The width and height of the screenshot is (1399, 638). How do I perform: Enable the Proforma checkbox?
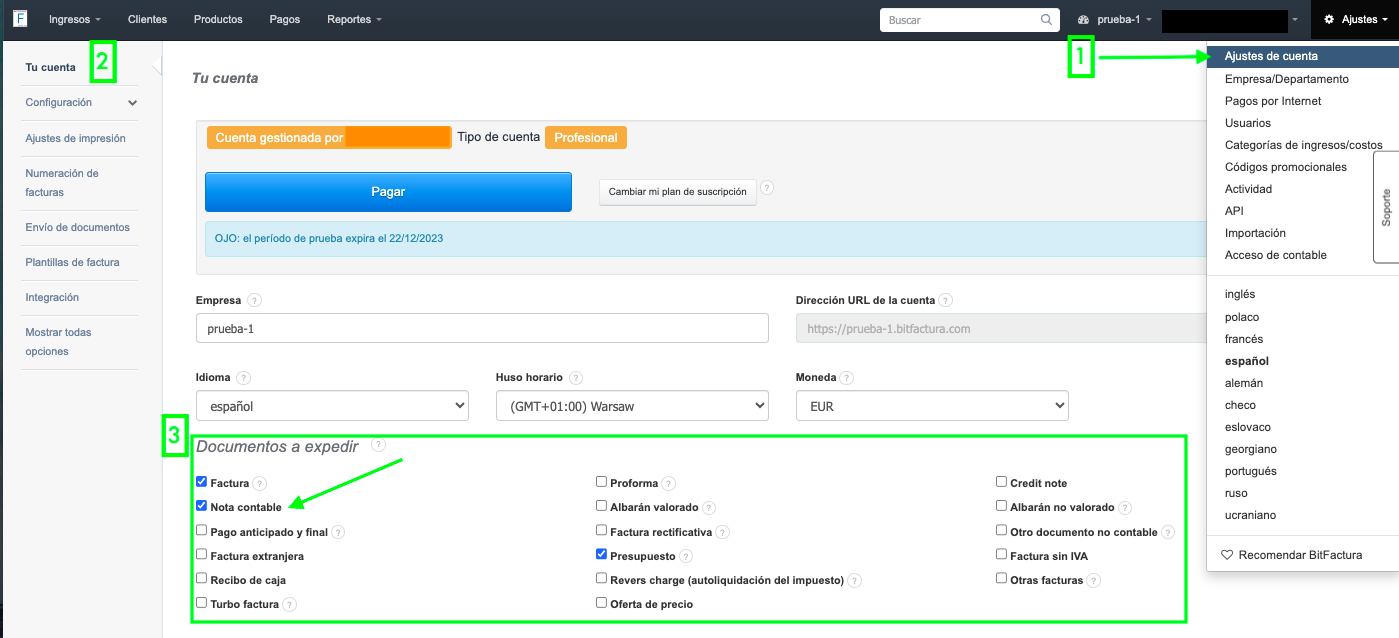click(601, 482)
